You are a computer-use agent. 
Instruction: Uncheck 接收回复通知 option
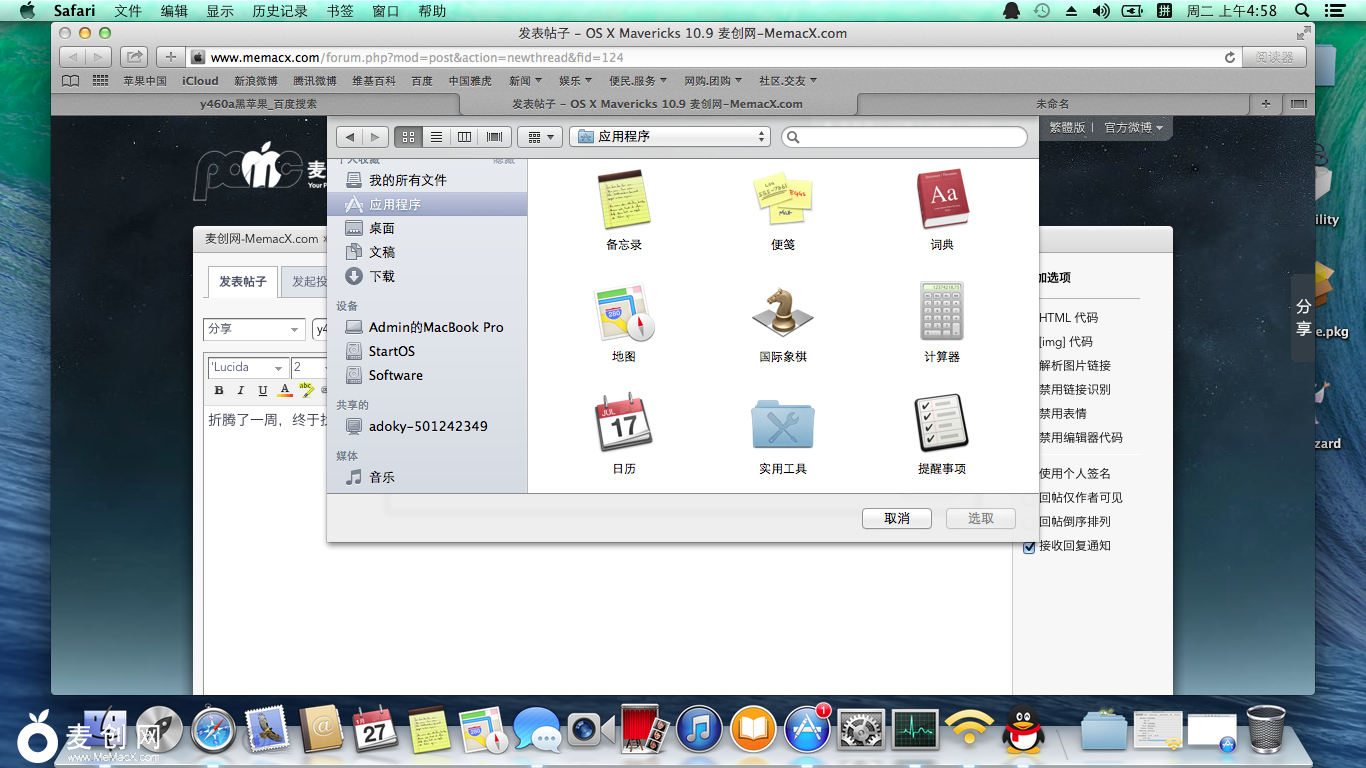1029,545
